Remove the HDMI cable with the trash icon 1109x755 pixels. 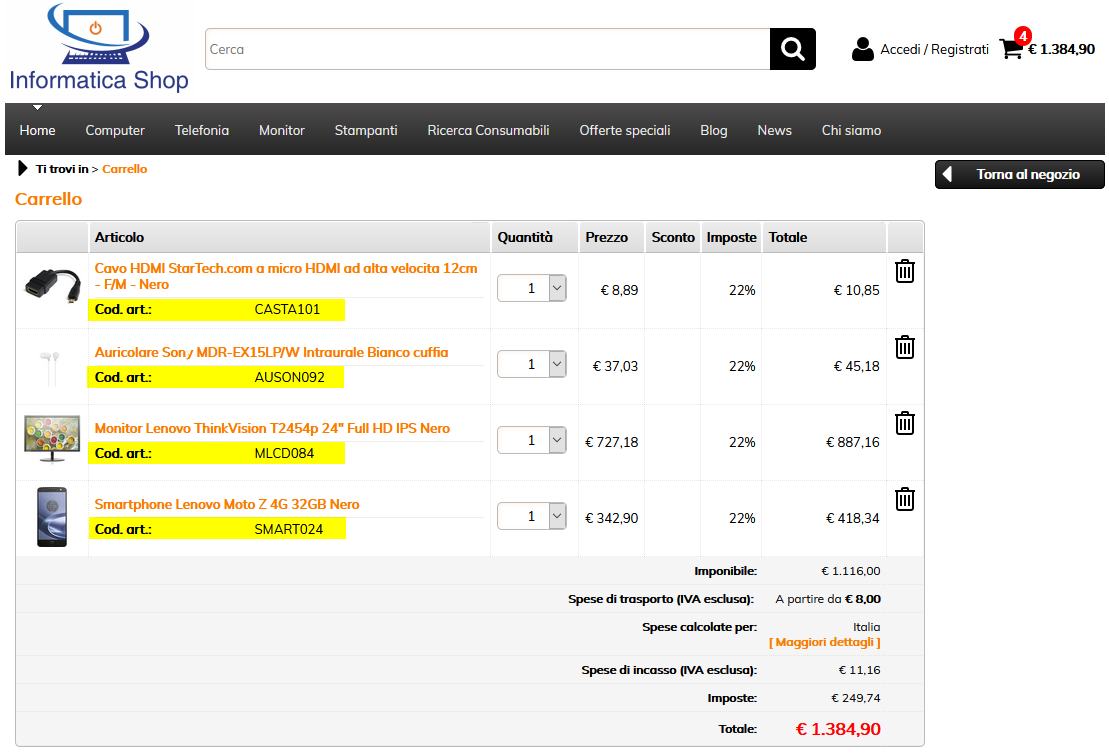(904, 270)
